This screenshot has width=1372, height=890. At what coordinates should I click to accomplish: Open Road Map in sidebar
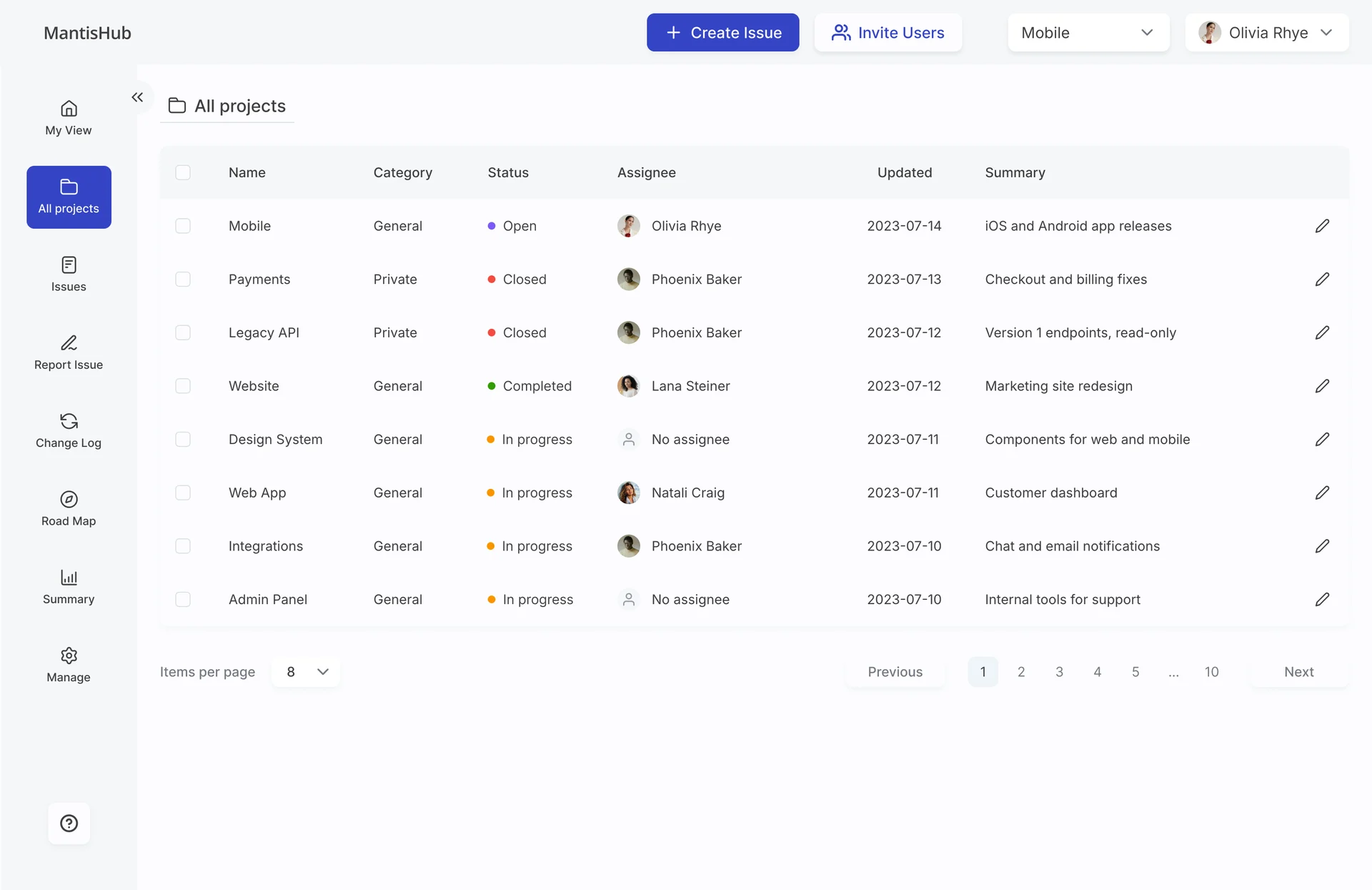[x=69, y=510]
